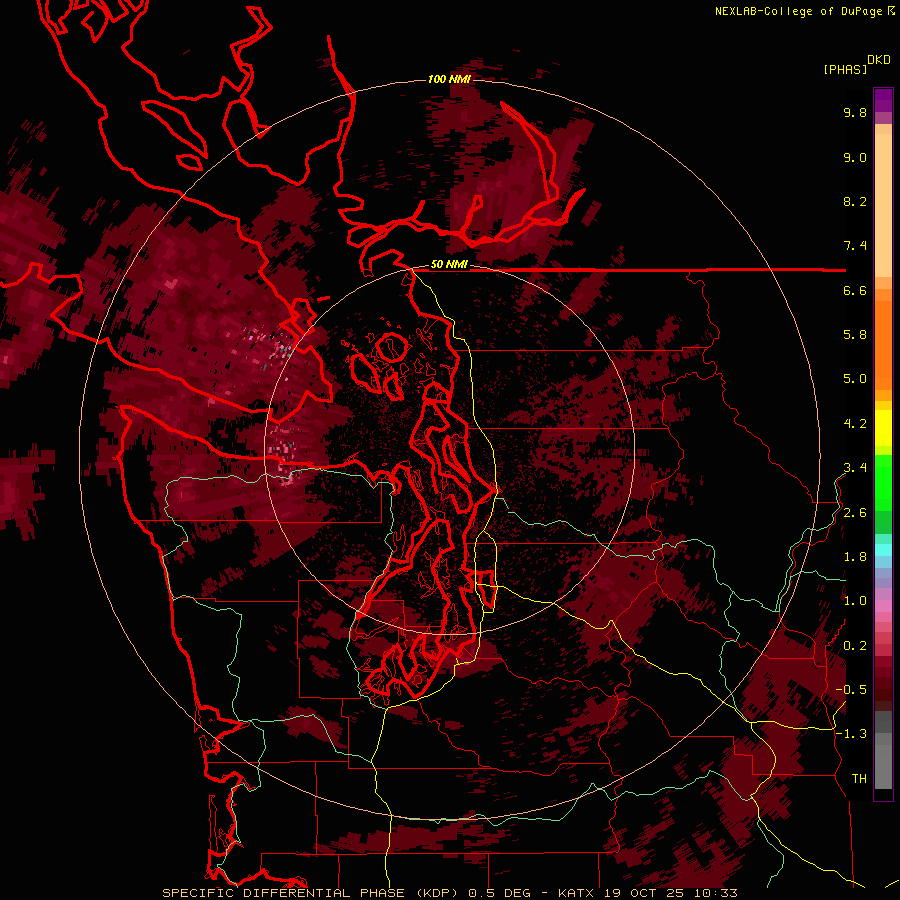Click the 4.2 color scale label

click(855, 424)
